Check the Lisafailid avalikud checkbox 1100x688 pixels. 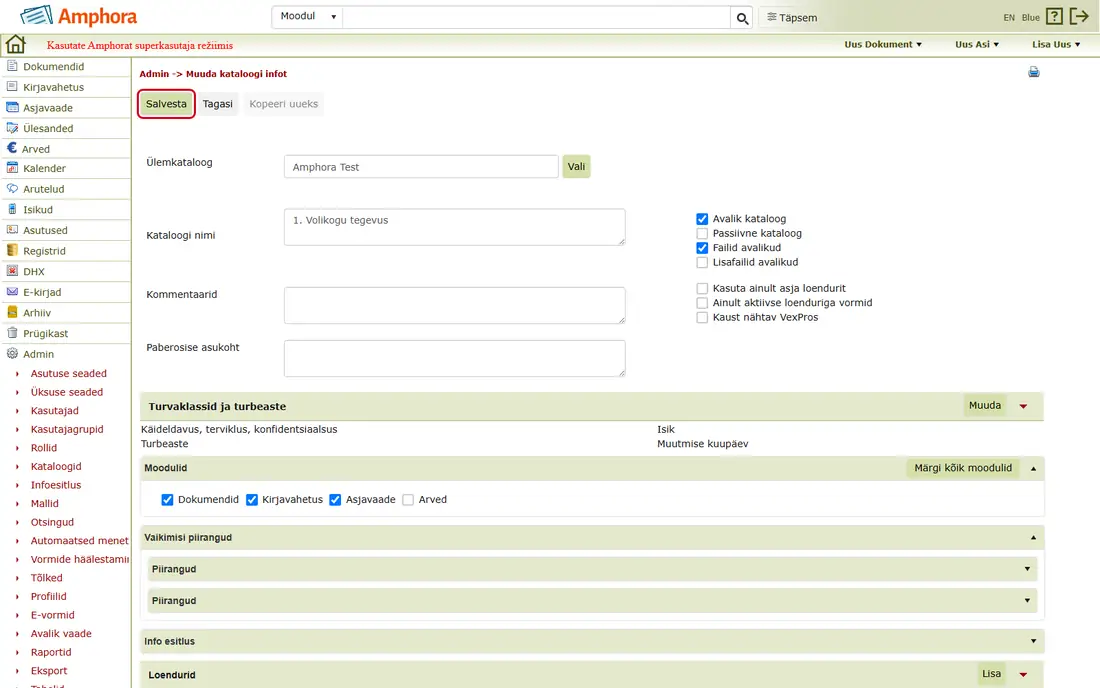702,262
